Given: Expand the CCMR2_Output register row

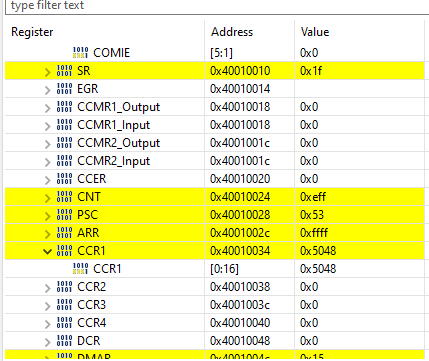Looking at the screenshot, I should 48,144.
